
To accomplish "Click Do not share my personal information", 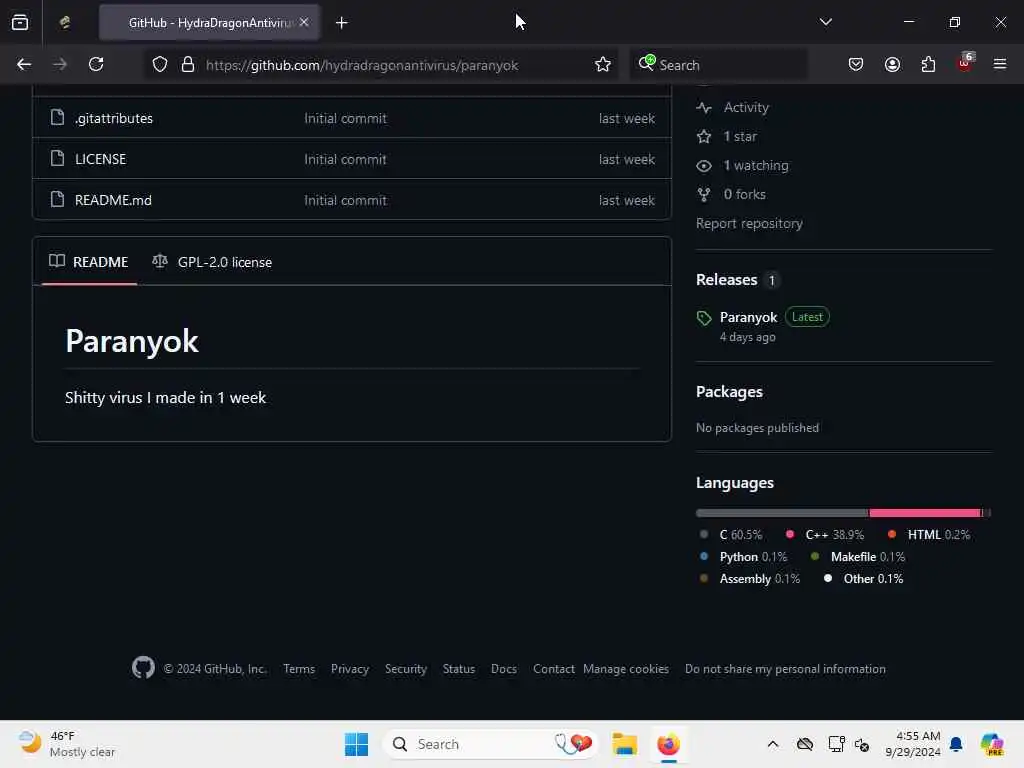I will [x=785, y=669].
